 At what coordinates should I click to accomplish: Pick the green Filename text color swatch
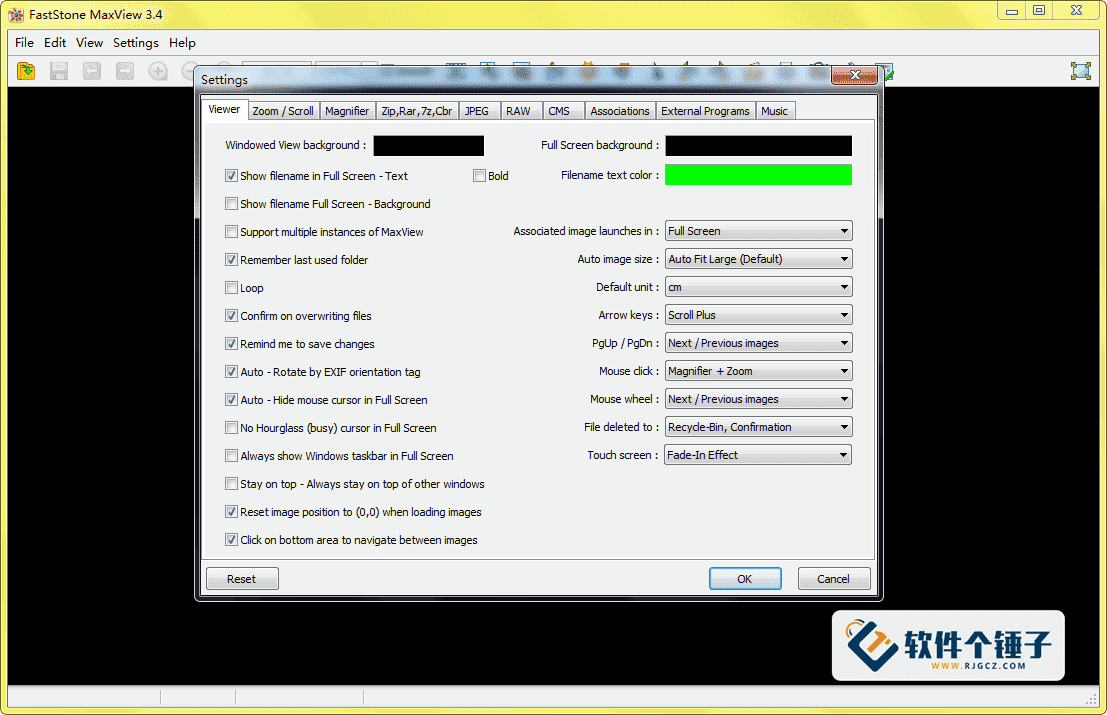758,175
